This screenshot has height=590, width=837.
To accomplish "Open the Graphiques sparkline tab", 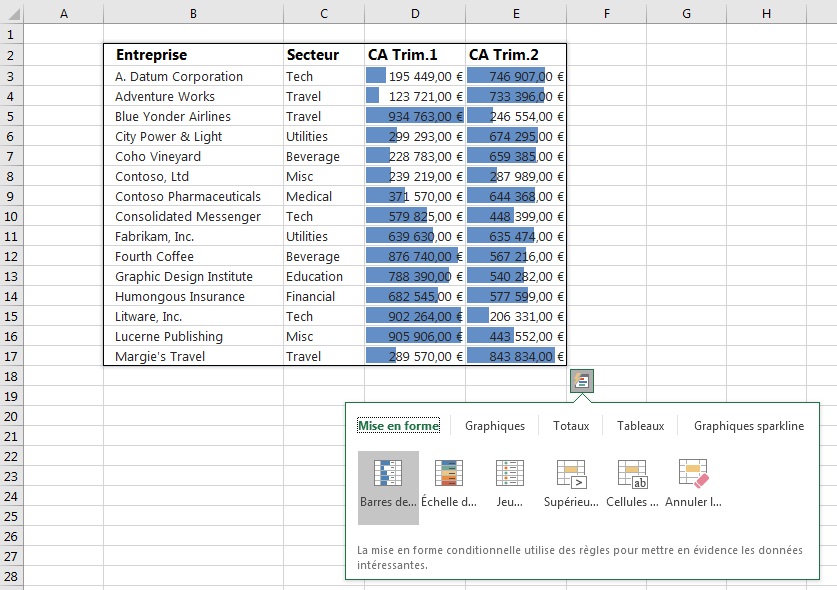I will (749, 426).
